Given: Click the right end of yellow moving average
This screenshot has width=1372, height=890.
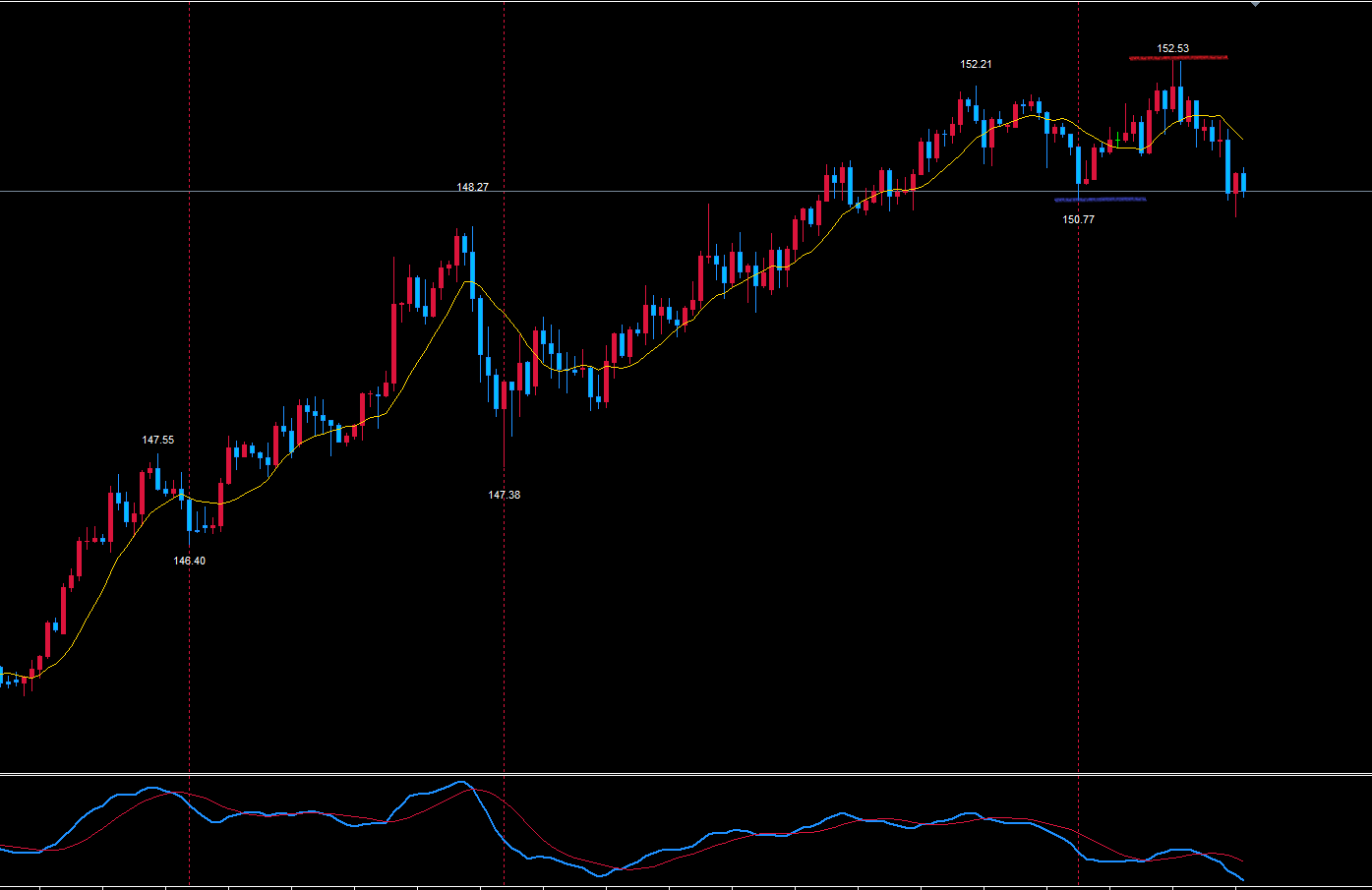Looking at the screenshot, I should click(x=1242, y=139).
